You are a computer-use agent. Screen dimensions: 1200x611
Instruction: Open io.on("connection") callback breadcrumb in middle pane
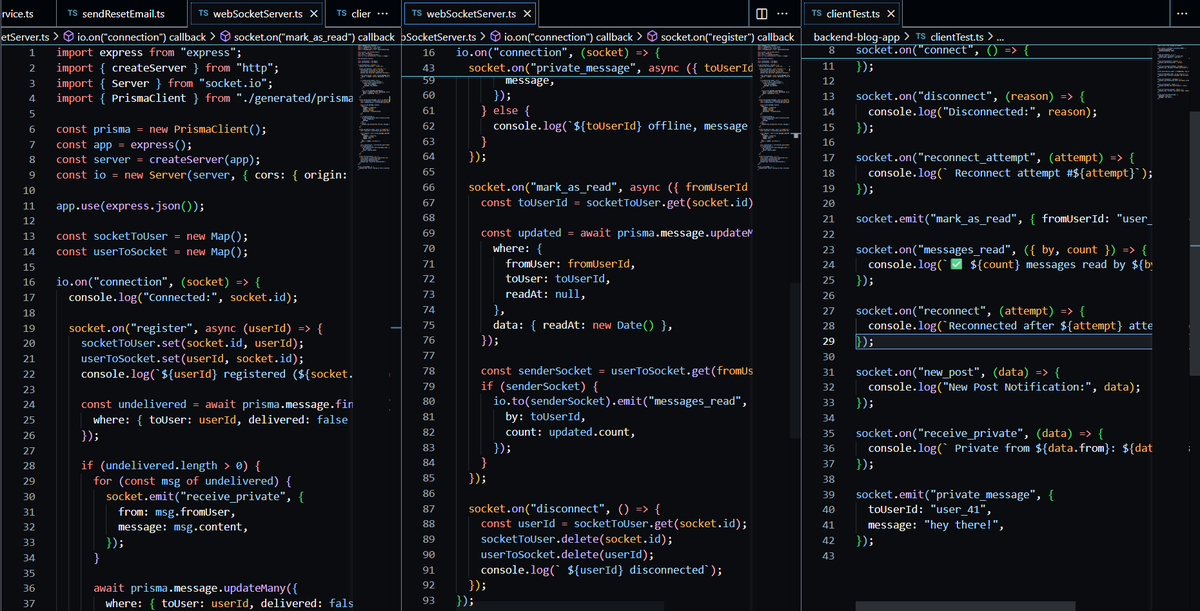coord(559,36)
